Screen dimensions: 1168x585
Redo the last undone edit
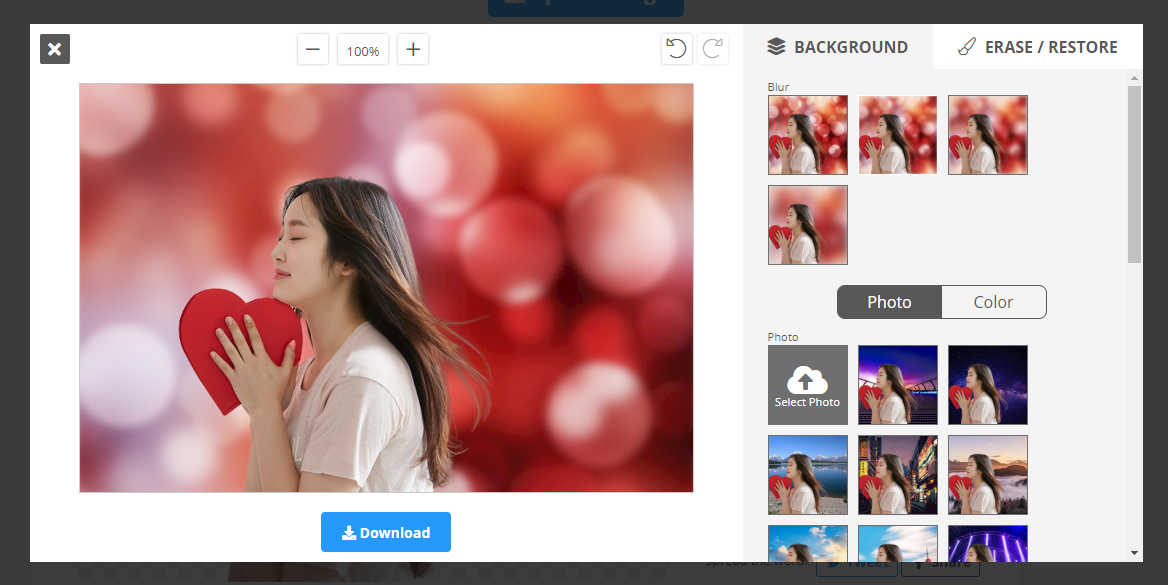click(x=713, y=49)
